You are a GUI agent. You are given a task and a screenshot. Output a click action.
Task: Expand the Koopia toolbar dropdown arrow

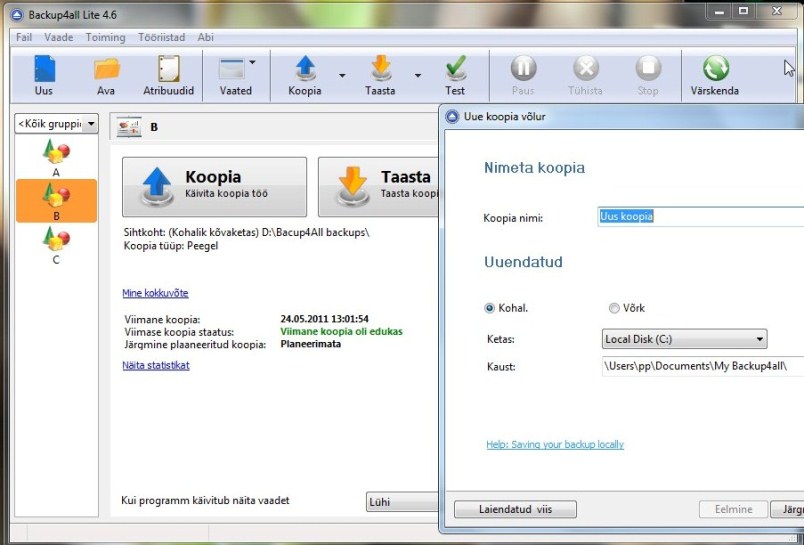(x=342, y=75)
